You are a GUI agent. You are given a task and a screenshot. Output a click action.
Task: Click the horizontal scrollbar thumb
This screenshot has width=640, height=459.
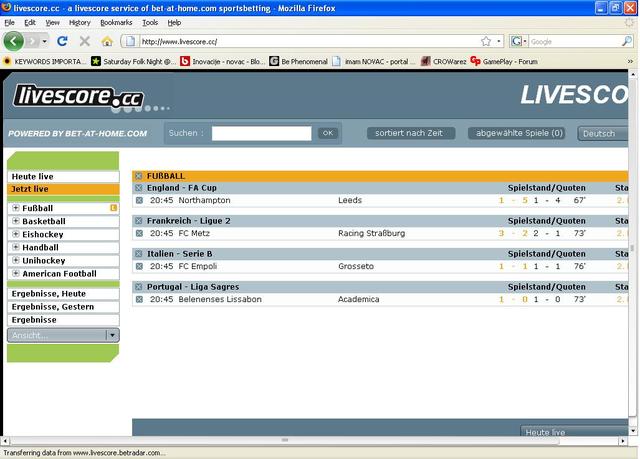point(285,441)
